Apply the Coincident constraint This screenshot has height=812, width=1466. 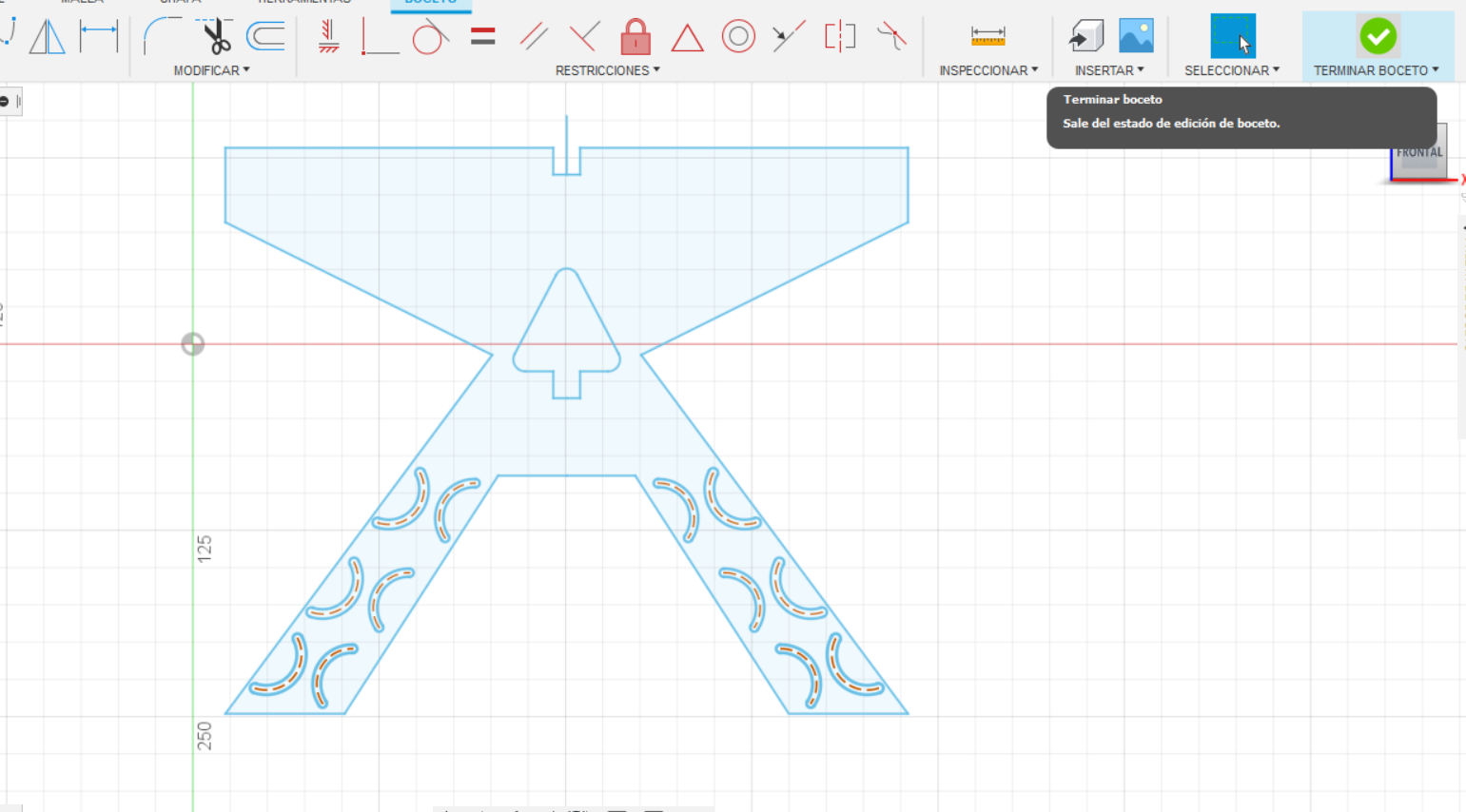(380, 36)
